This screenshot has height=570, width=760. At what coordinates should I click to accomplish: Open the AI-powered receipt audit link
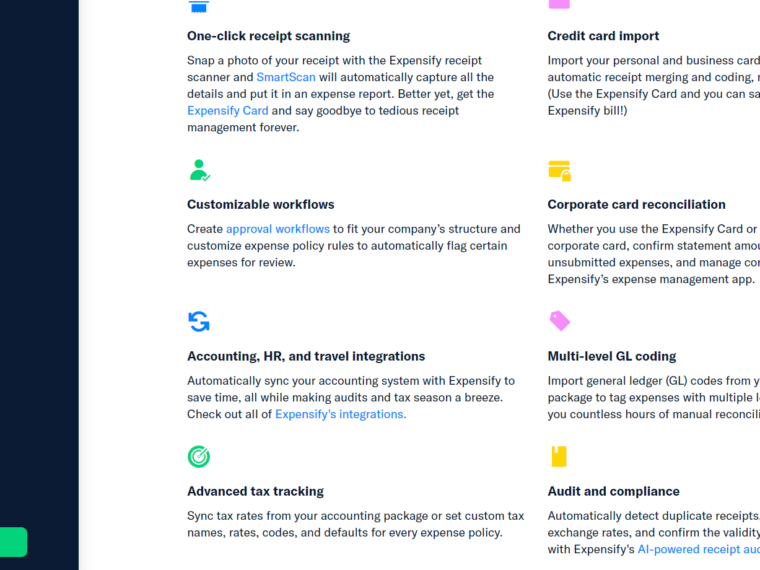point(698,549)
